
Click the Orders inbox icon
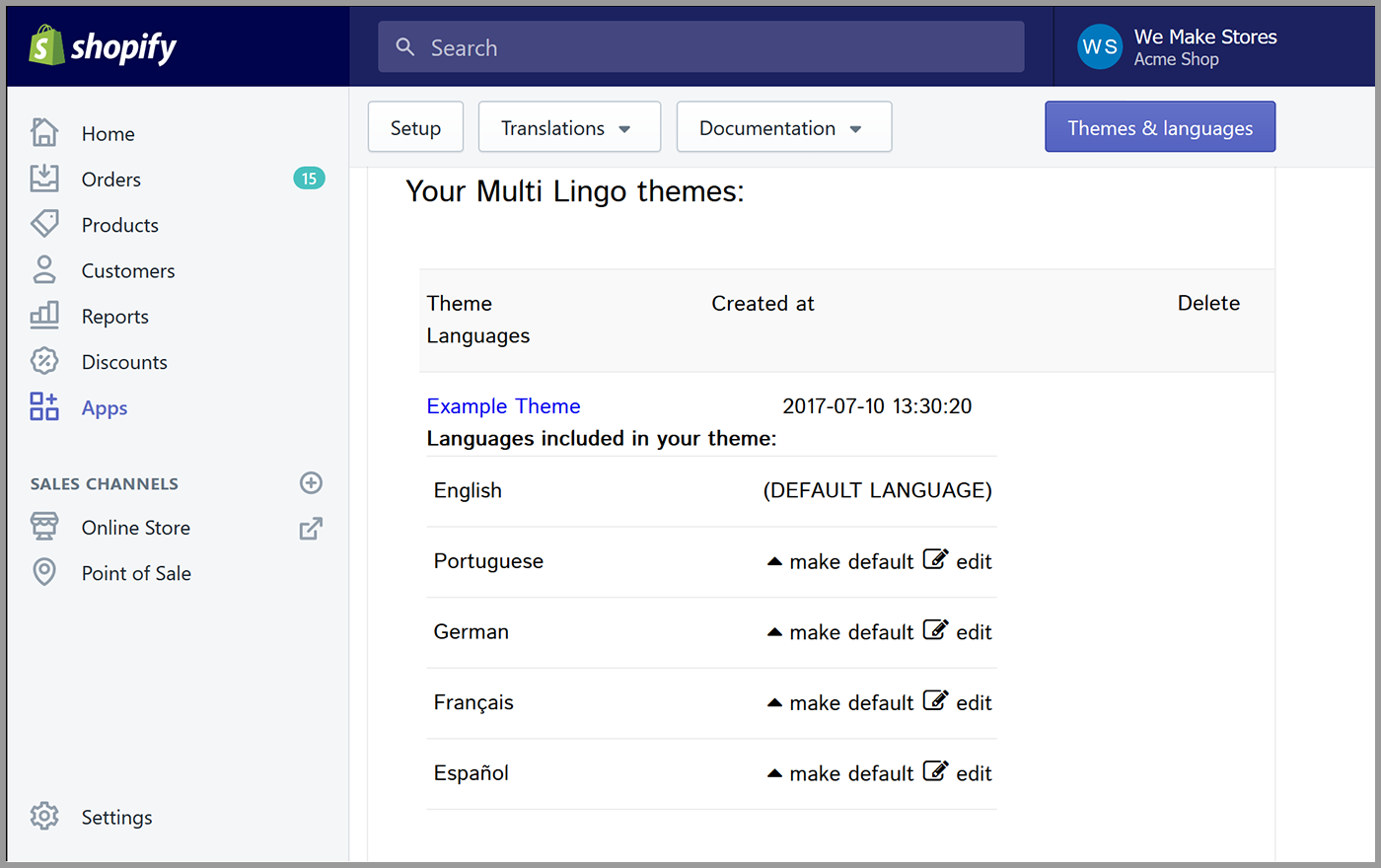[x=44, y=179]
